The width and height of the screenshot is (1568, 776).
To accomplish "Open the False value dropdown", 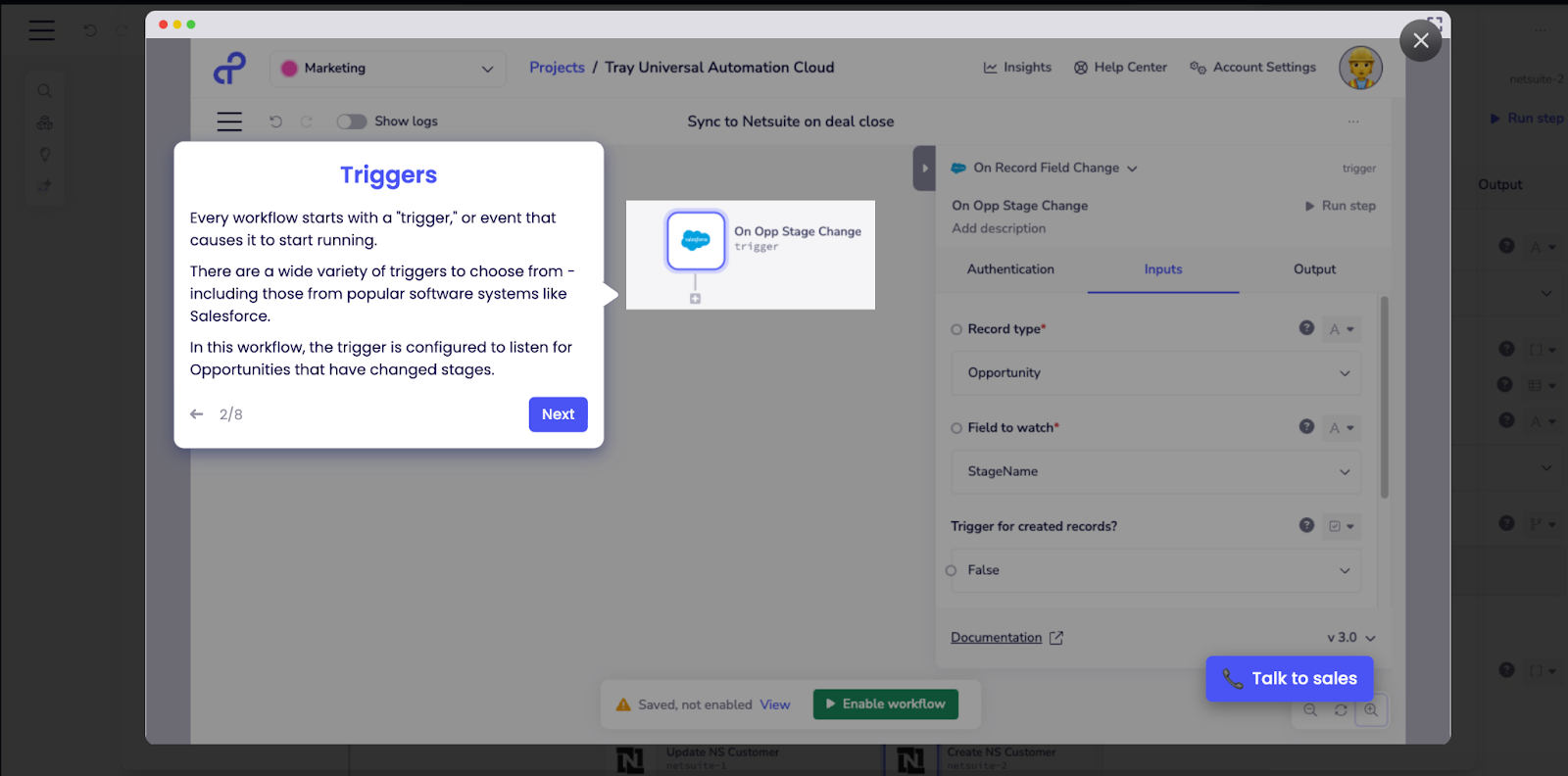I will (x=1156, y=570).
